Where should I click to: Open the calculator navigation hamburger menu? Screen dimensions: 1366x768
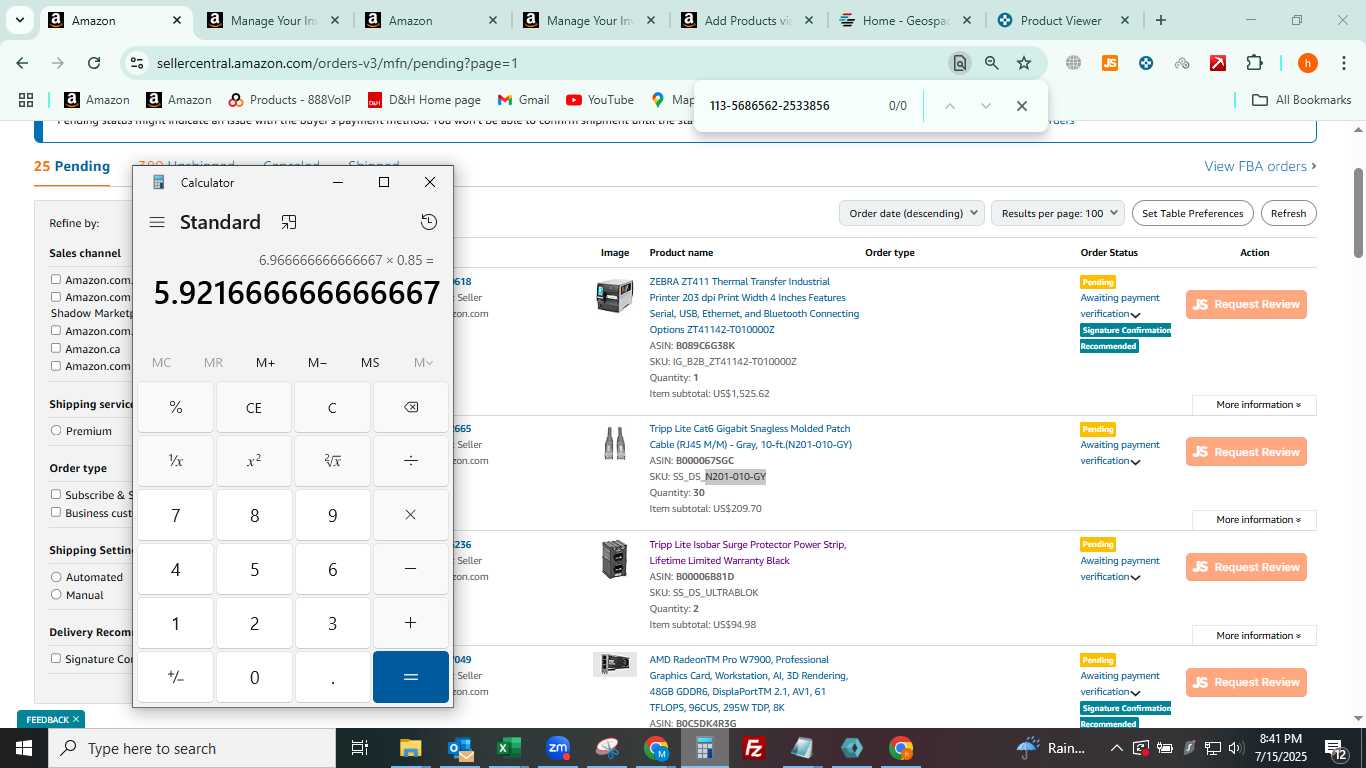click(157, 222)
